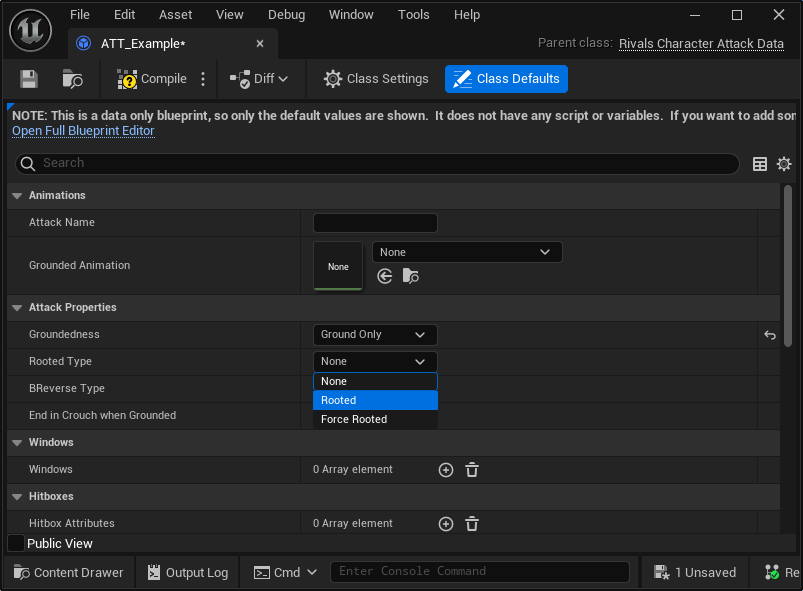Open Full Blueprint Editor link
Viewport: 803px width, 591px height.
coord(83,131)
